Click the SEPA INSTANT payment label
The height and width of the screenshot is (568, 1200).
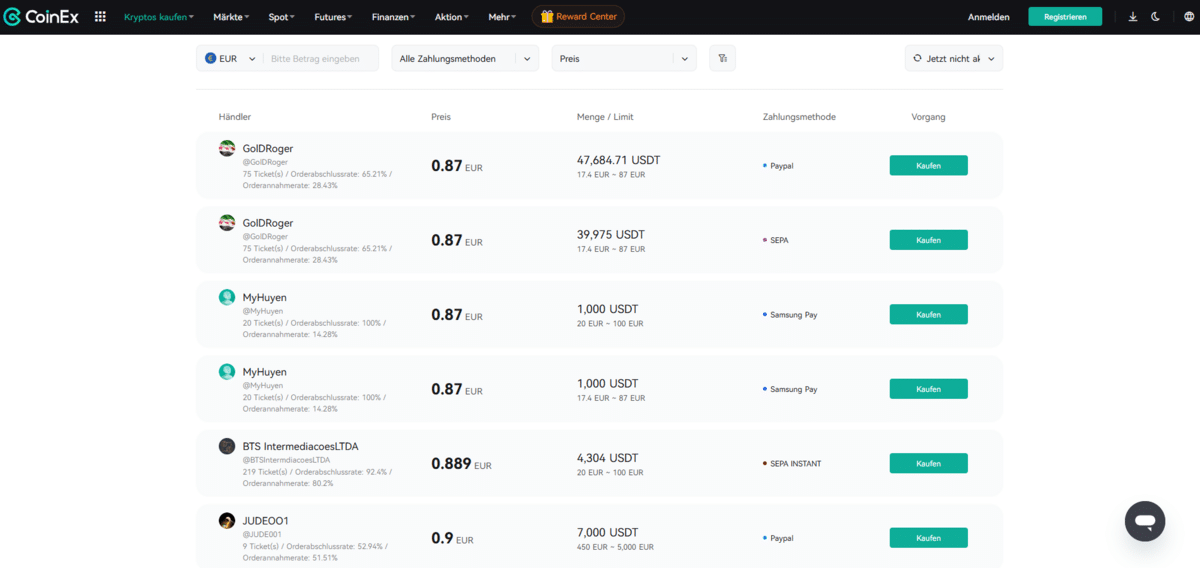(x=796, y=464)
